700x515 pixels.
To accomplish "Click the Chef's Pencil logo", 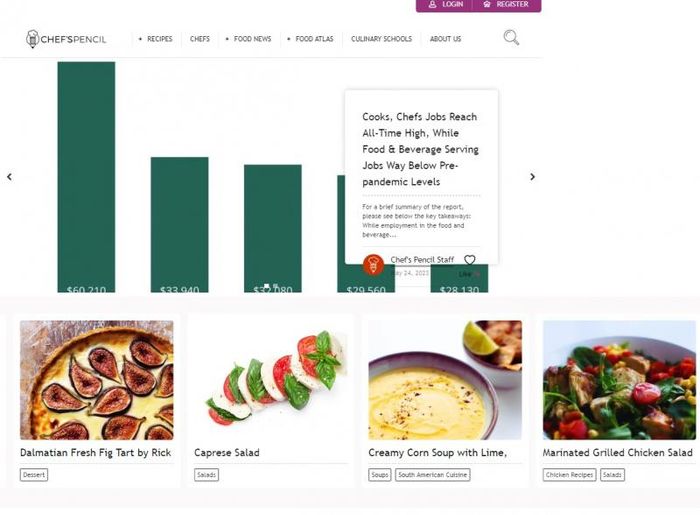I will 66,39.
